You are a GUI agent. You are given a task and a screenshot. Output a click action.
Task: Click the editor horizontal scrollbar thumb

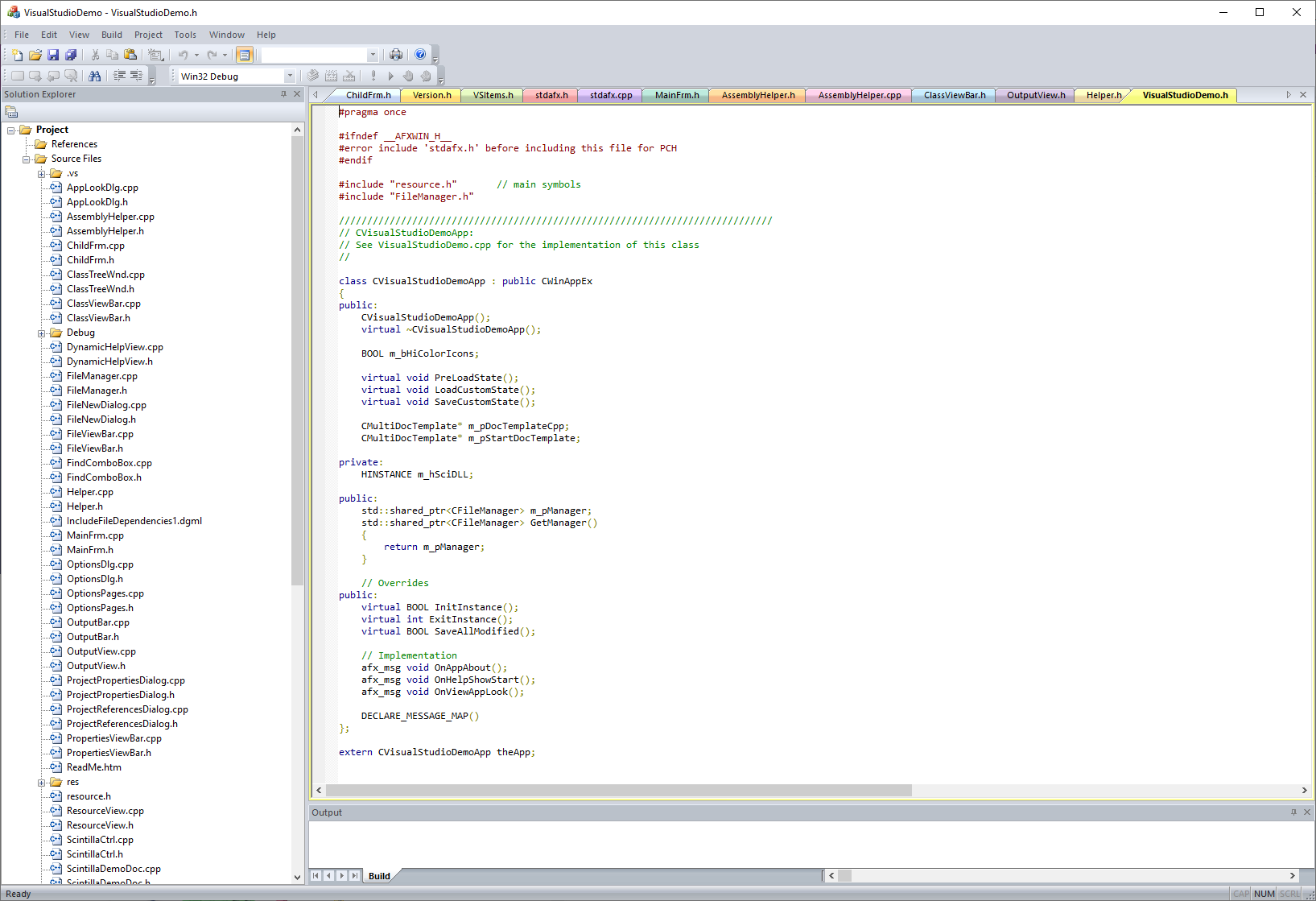620,791
